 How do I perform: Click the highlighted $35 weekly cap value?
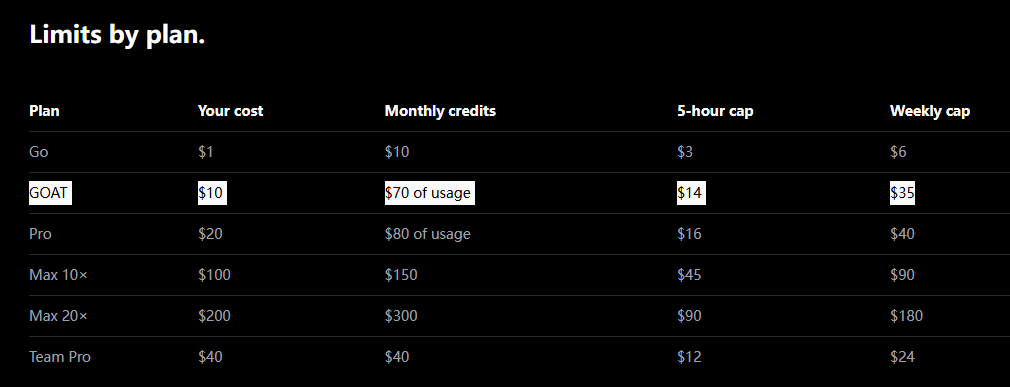pos(902,193)
